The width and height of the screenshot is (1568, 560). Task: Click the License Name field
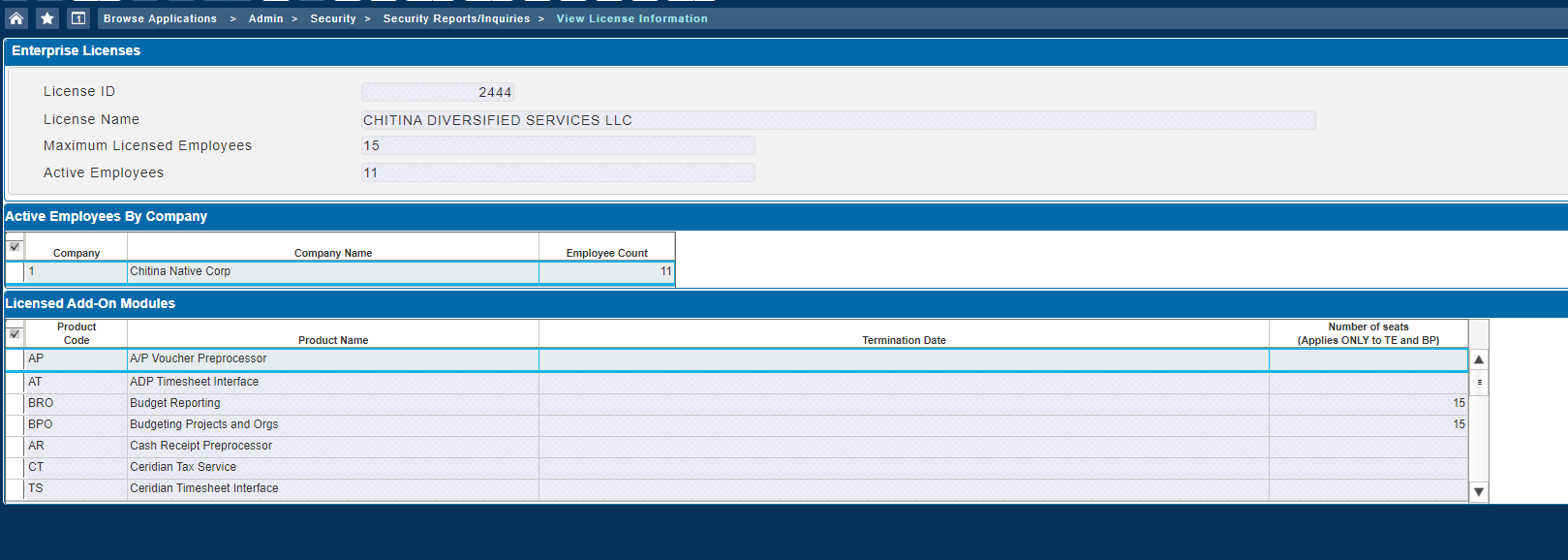tap(838, 120)
